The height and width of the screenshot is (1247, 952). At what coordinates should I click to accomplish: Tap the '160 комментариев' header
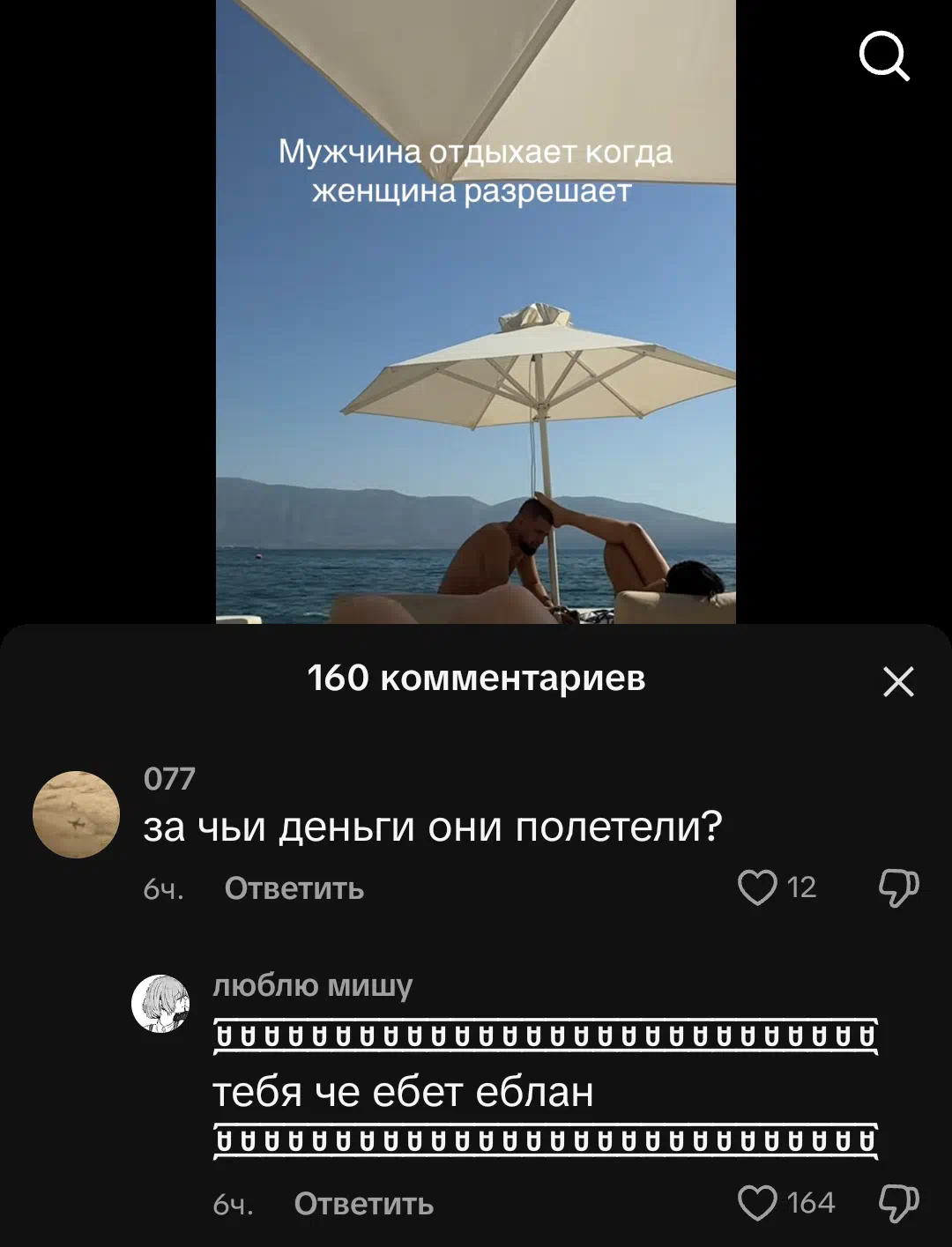[x=476, y=678]
